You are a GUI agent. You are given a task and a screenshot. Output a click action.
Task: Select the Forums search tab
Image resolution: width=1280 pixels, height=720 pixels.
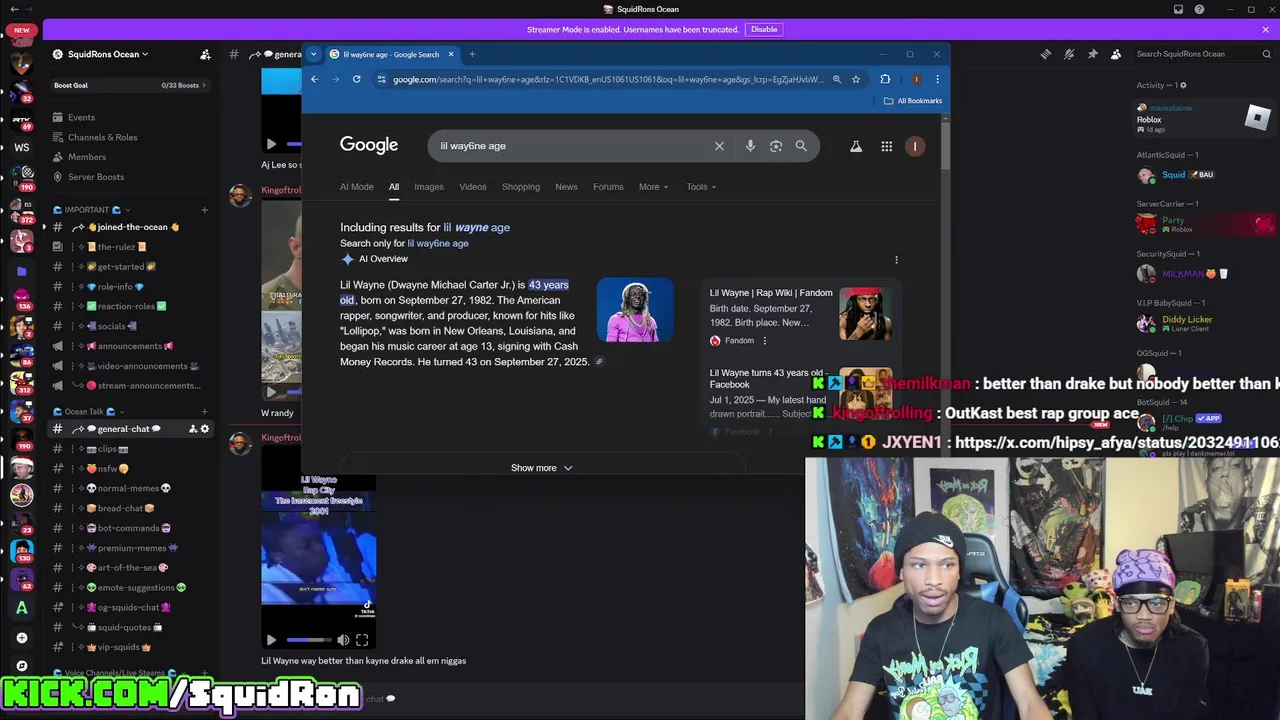pos(608,187)
